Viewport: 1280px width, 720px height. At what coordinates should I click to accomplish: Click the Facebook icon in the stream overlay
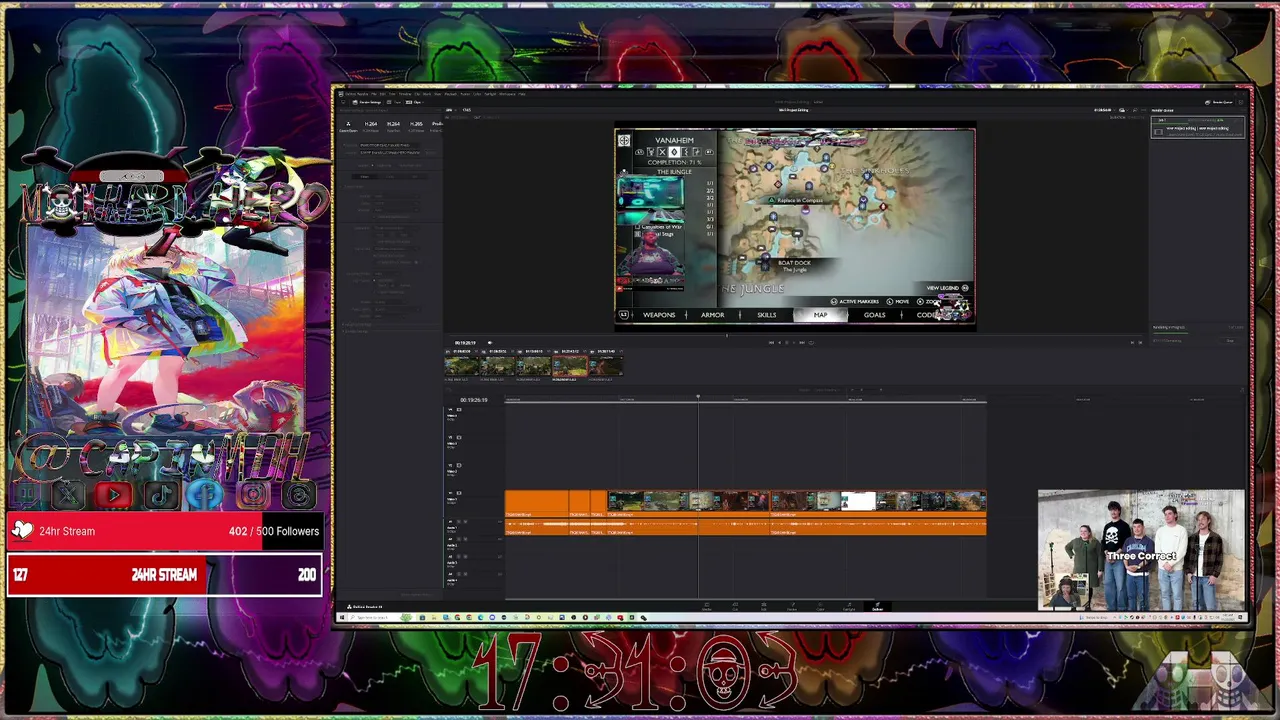tap(206, 494)
